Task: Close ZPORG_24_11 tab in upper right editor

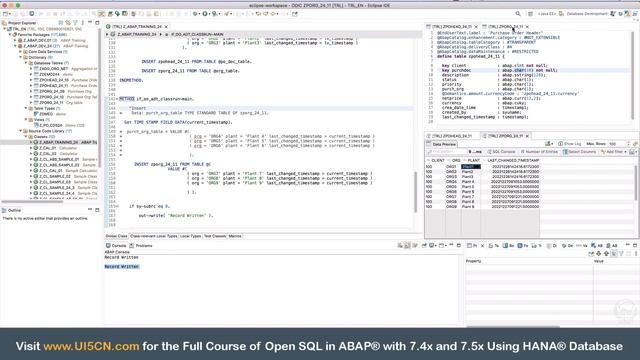Action: [527, 27]
